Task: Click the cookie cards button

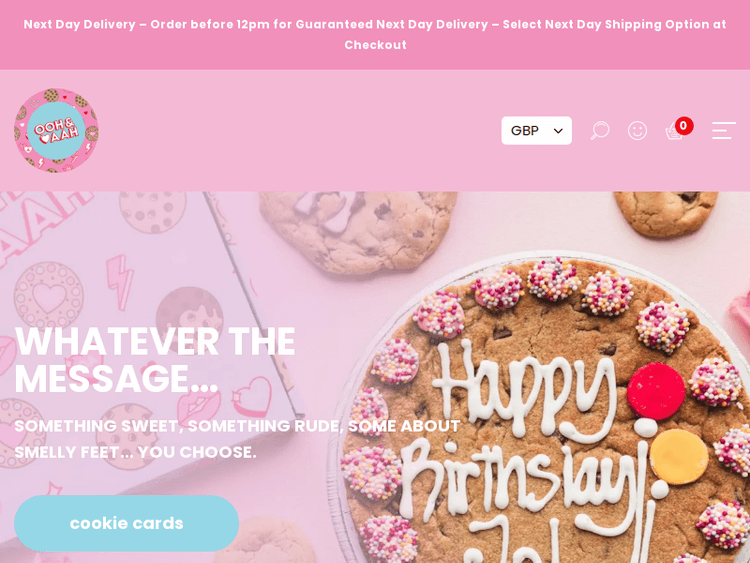Action: click(126, 523)
